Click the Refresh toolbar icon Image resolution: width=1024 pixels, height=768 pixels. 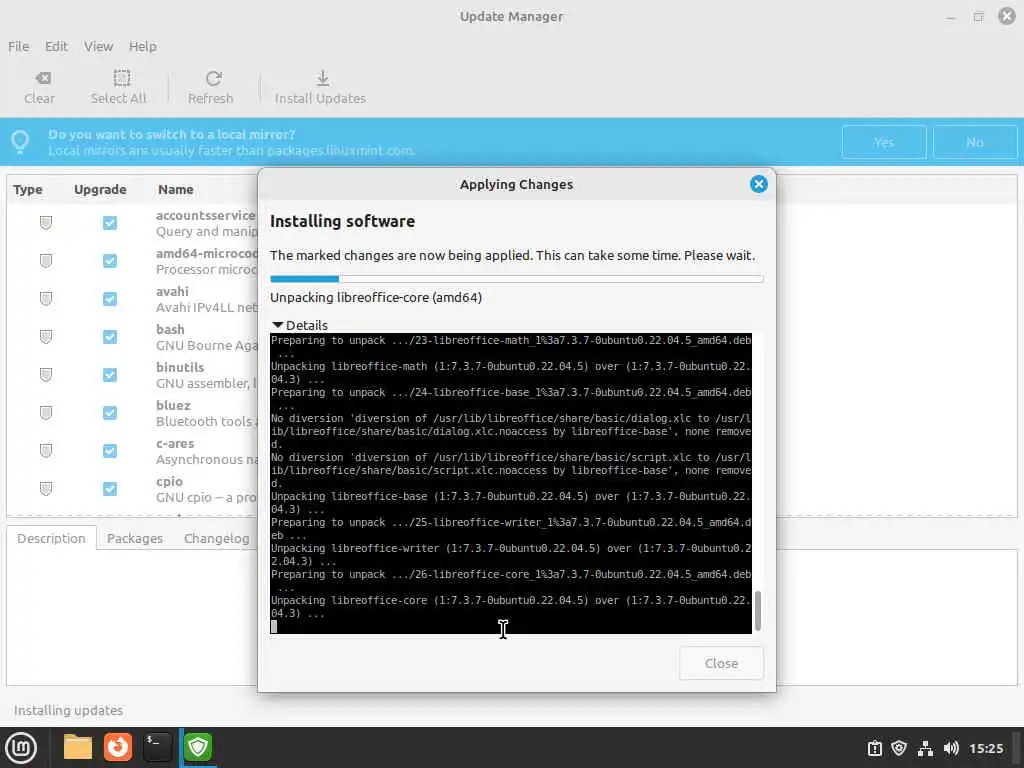coord(214,78)
